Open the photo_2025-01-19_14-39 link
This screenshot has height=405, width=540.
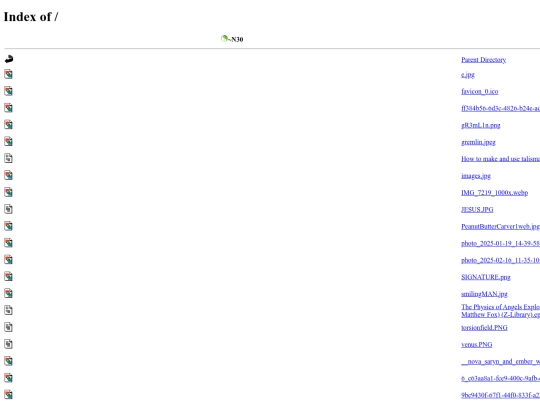tap(500, 243)
